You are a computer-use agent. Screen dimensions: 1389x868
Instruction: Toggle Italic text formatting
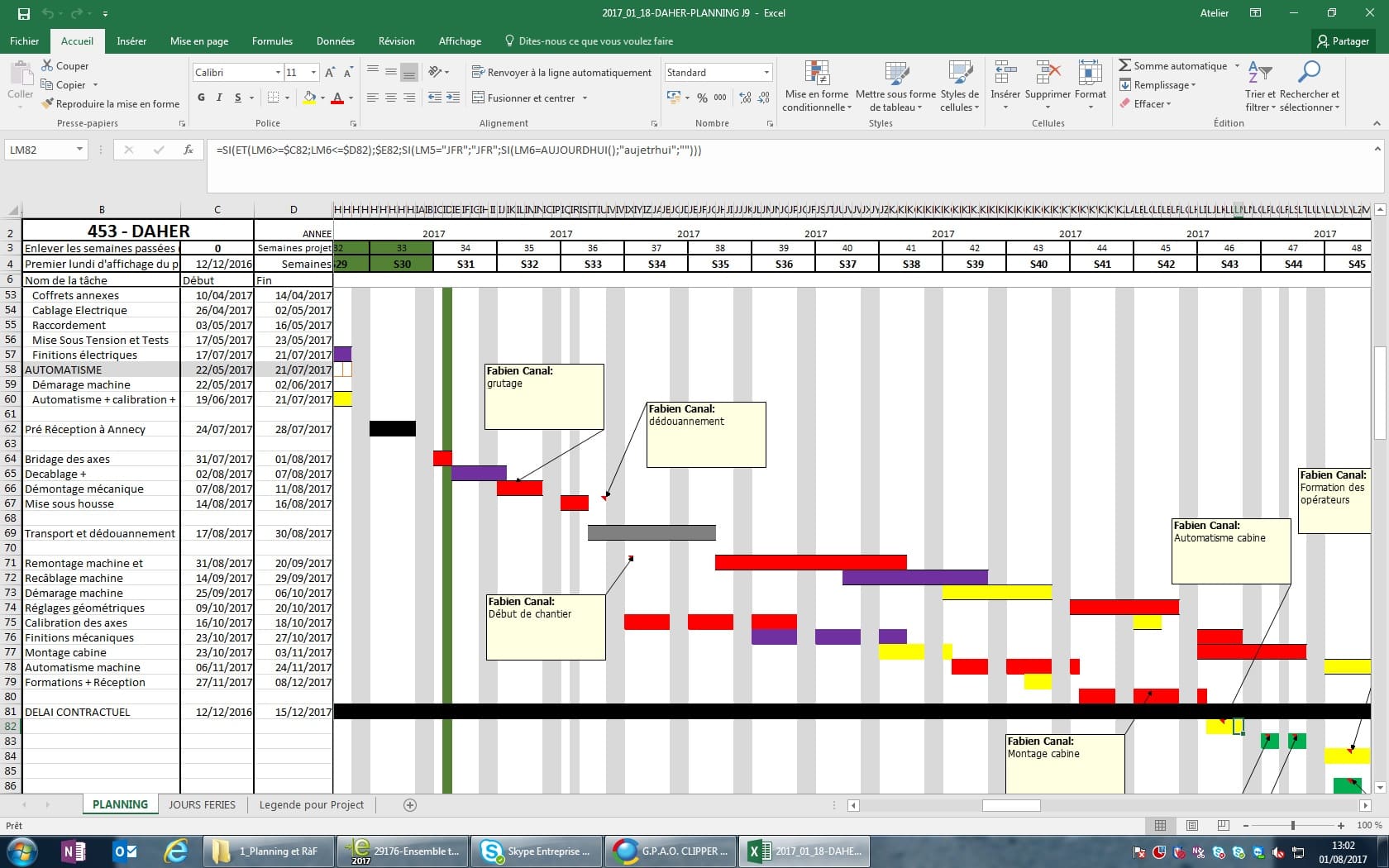(x=219, y=98)
